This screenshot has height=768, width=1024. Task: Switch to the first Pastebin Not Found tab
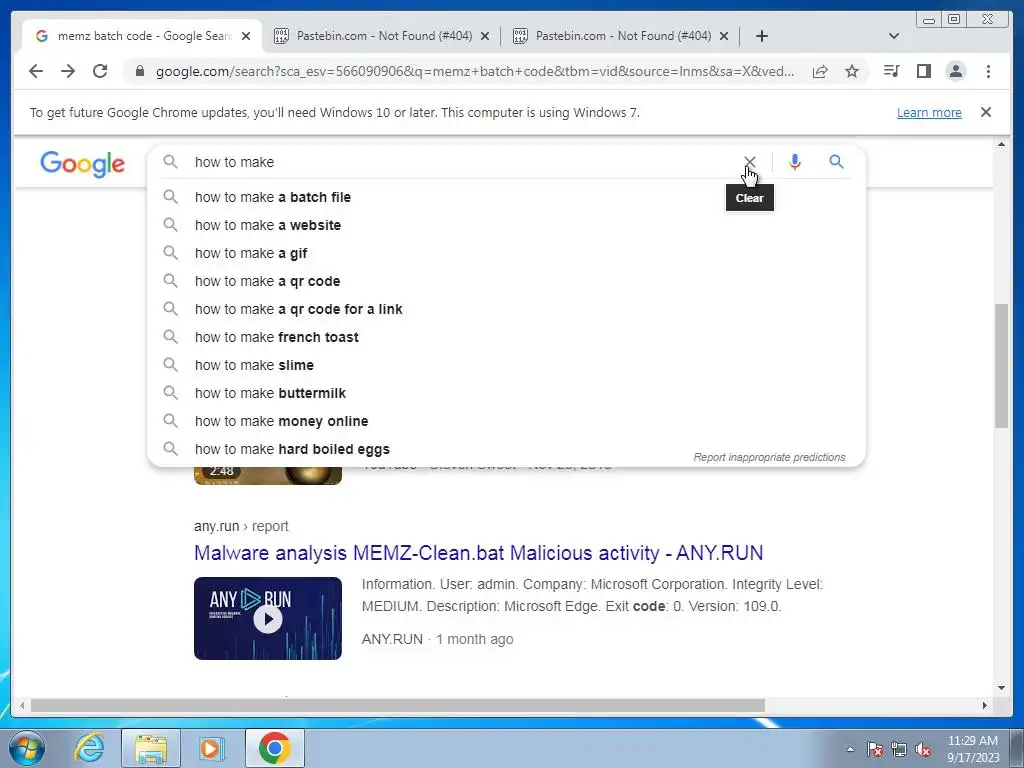click(x=382, y=36)
